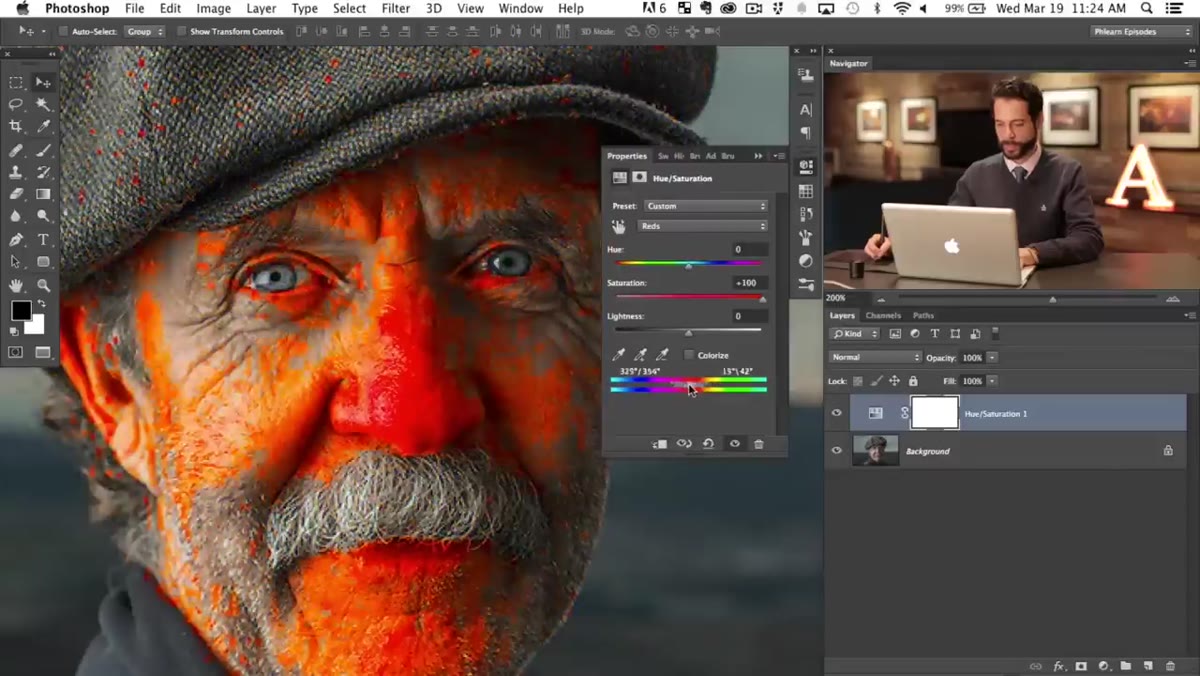The image size is (1200, 676).
Task: Select the Hand tool
Action: (16, 286)
